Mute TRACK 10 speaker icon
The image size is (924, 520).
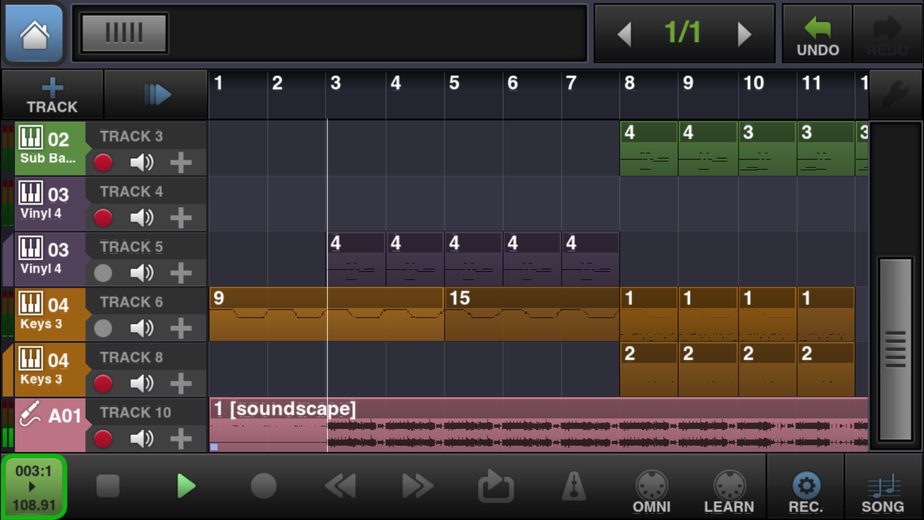coord(141,439)
